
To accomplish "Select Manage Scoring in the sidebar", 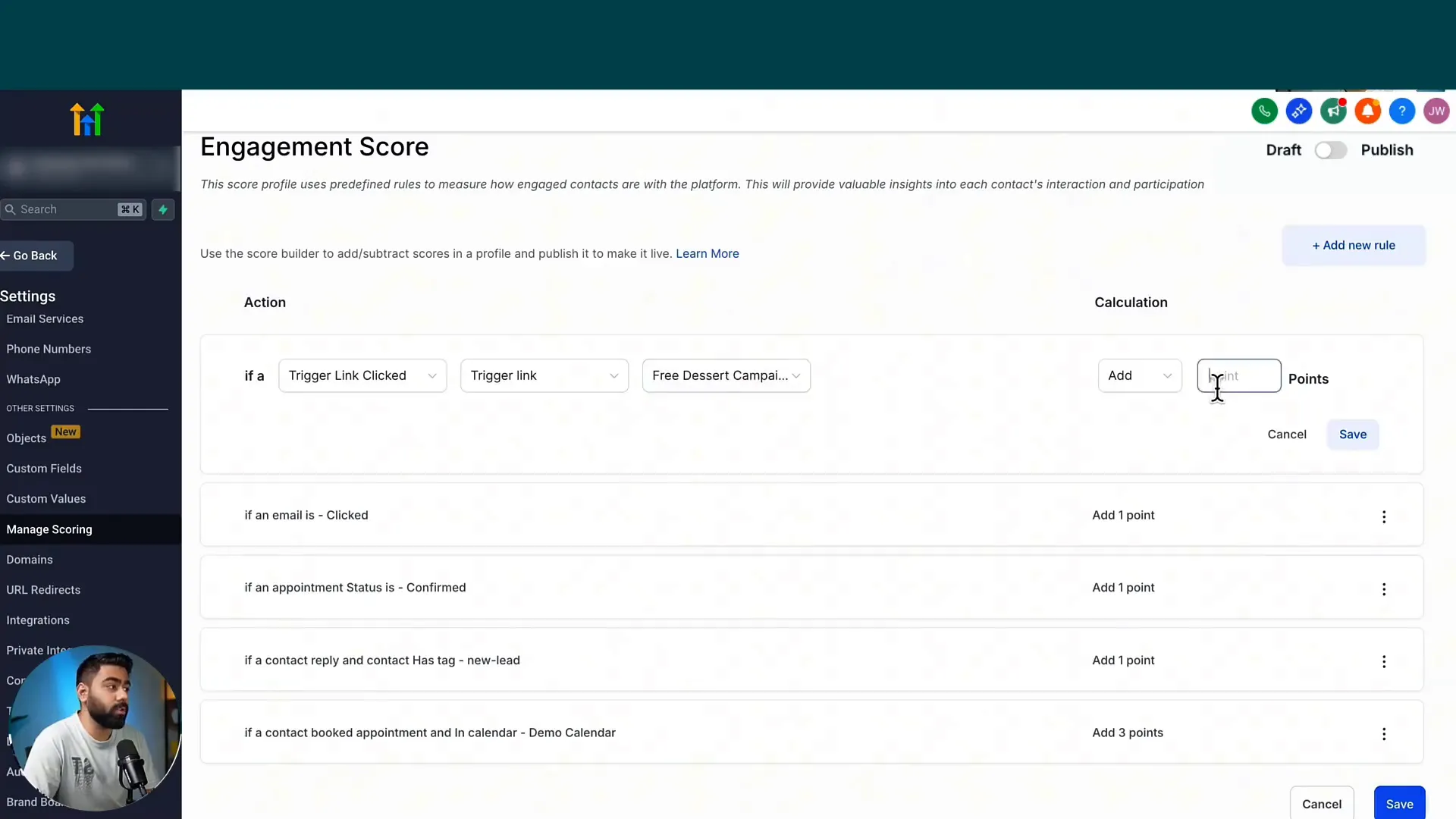I will pos(49,529).
